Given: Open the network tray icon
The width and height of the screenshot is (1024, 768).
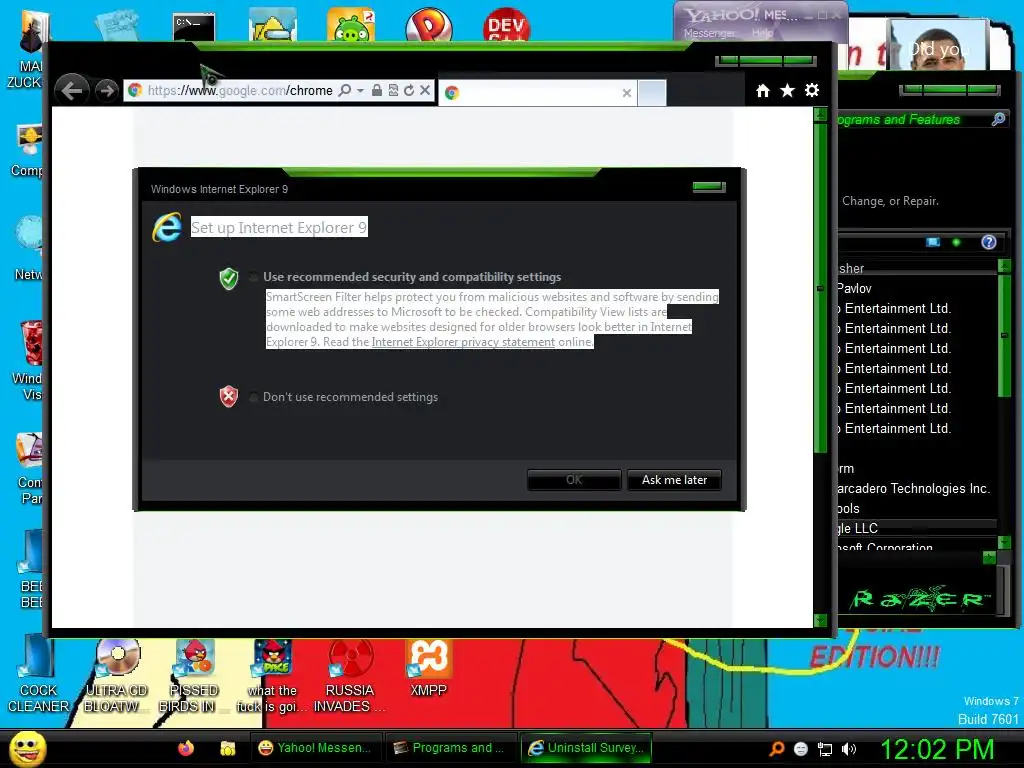Looking at the screenshot, I should coord(825,749).
